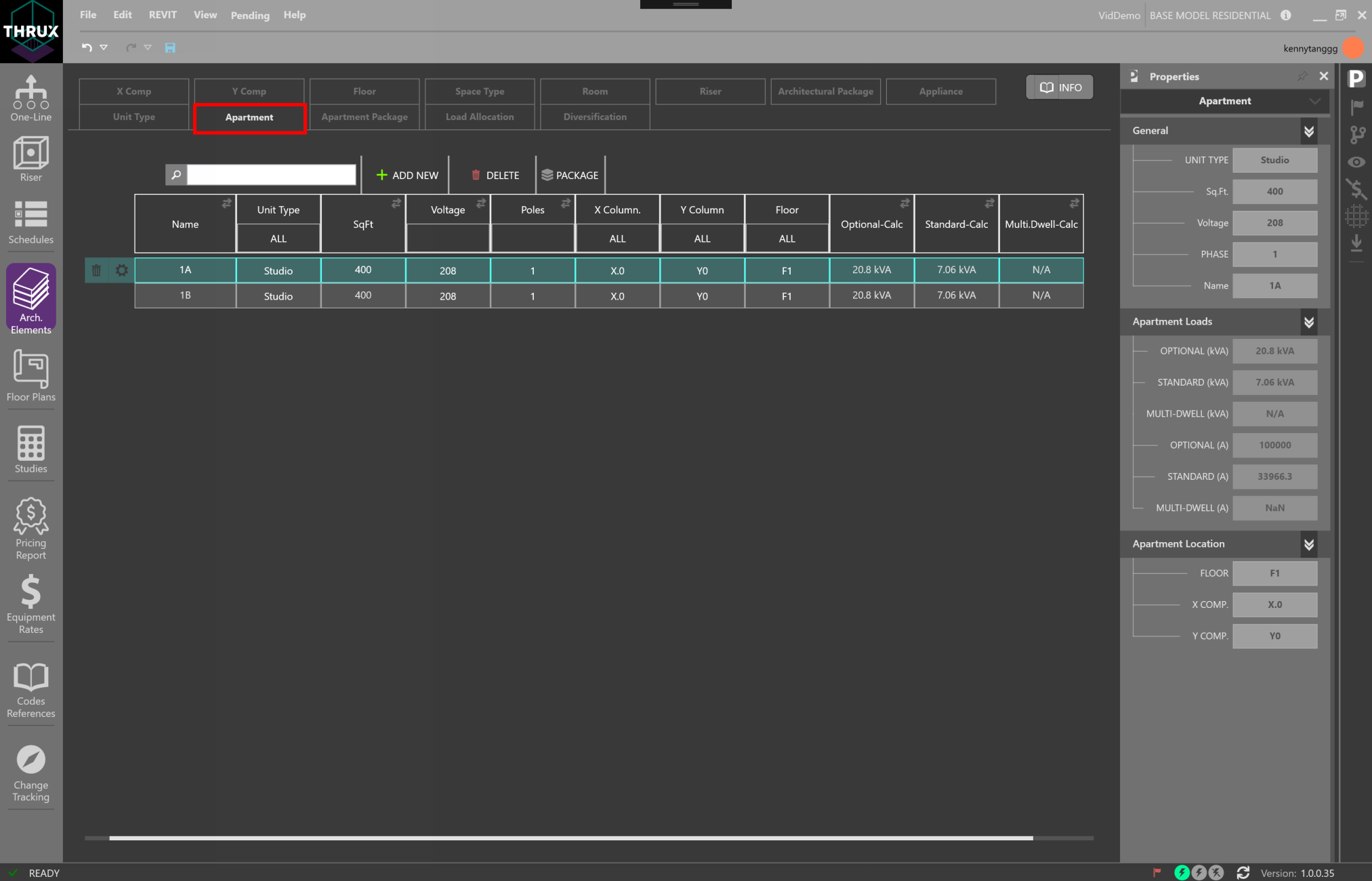This screenshot has height=881, width=1372.
Task: Click the horizontal scrollbar at the bottom
Action: pos(570,838)
